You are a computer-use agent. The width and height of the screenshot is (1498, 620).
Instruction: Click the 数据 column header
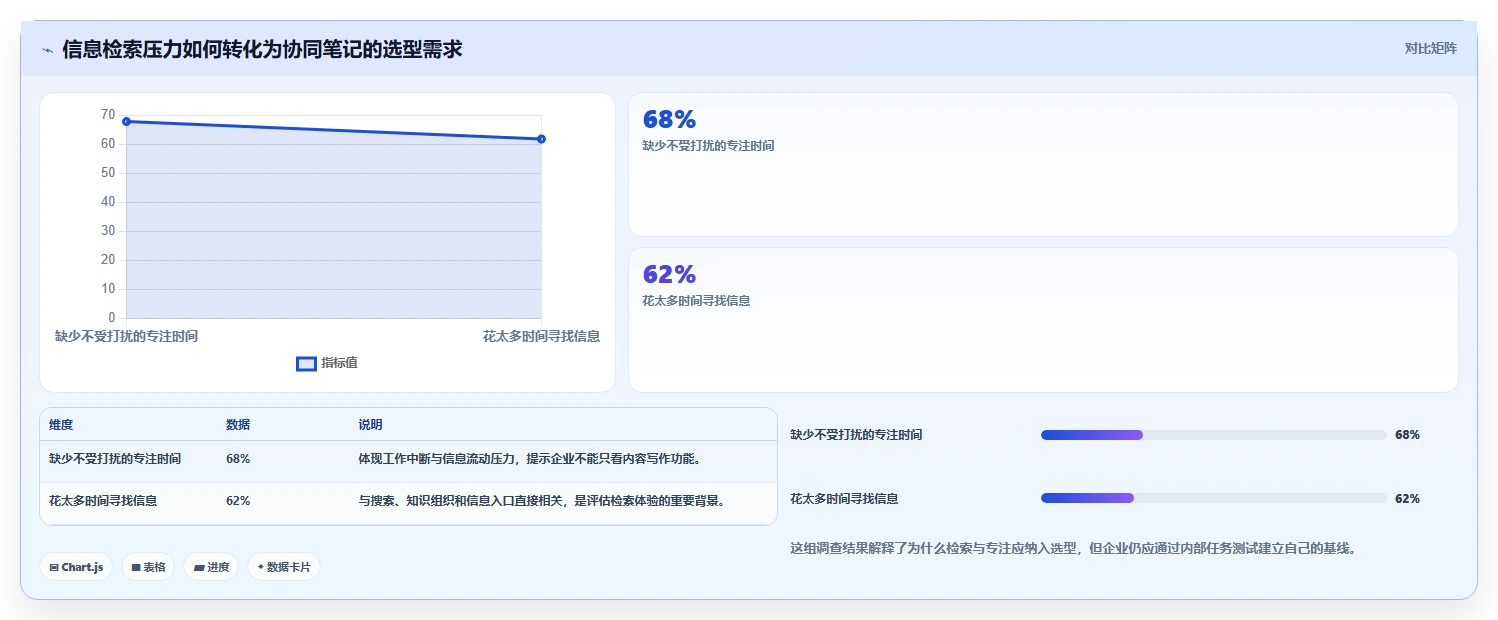pyautogui.click(x=238, y=425)
